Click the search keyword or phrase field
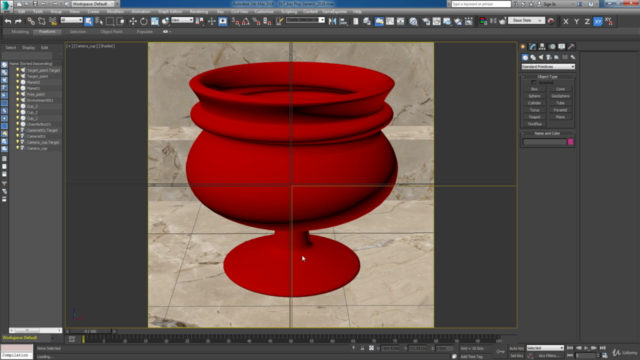This screenshot has height=360, width=640. pos(481,4)
